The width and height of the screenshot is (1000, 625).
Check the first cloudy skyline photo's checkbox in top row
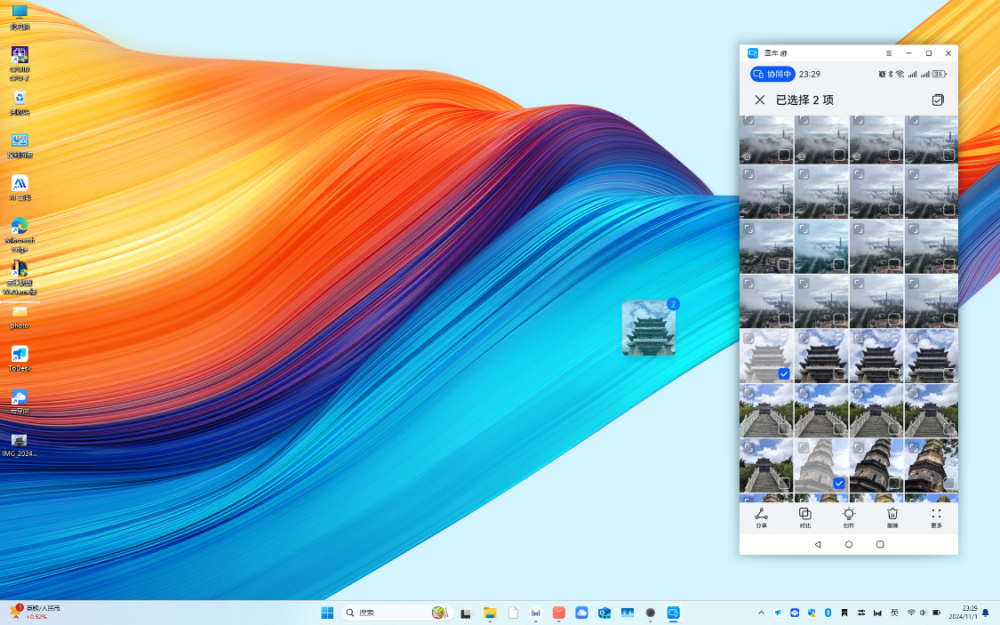pyautogui.click(x=784, y=155)
